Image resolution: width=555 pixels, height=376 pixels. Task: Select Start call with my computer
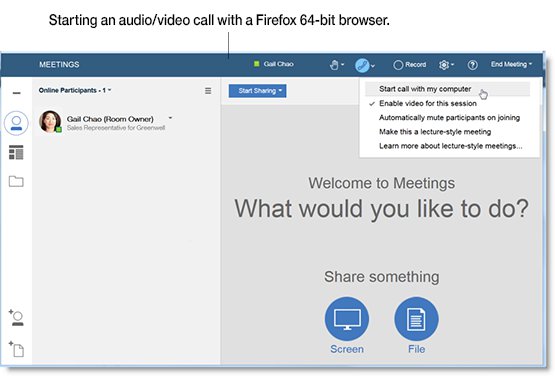pos(447,89)
